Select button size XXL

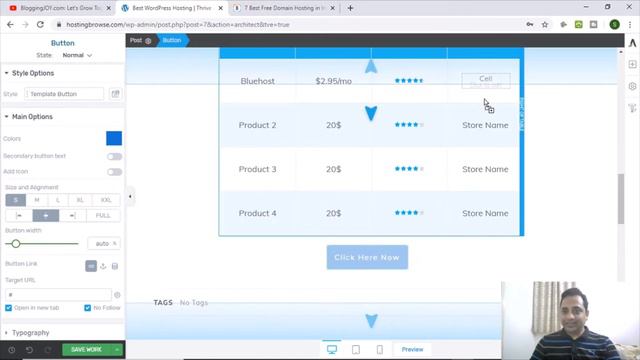(x=106, y=200)
